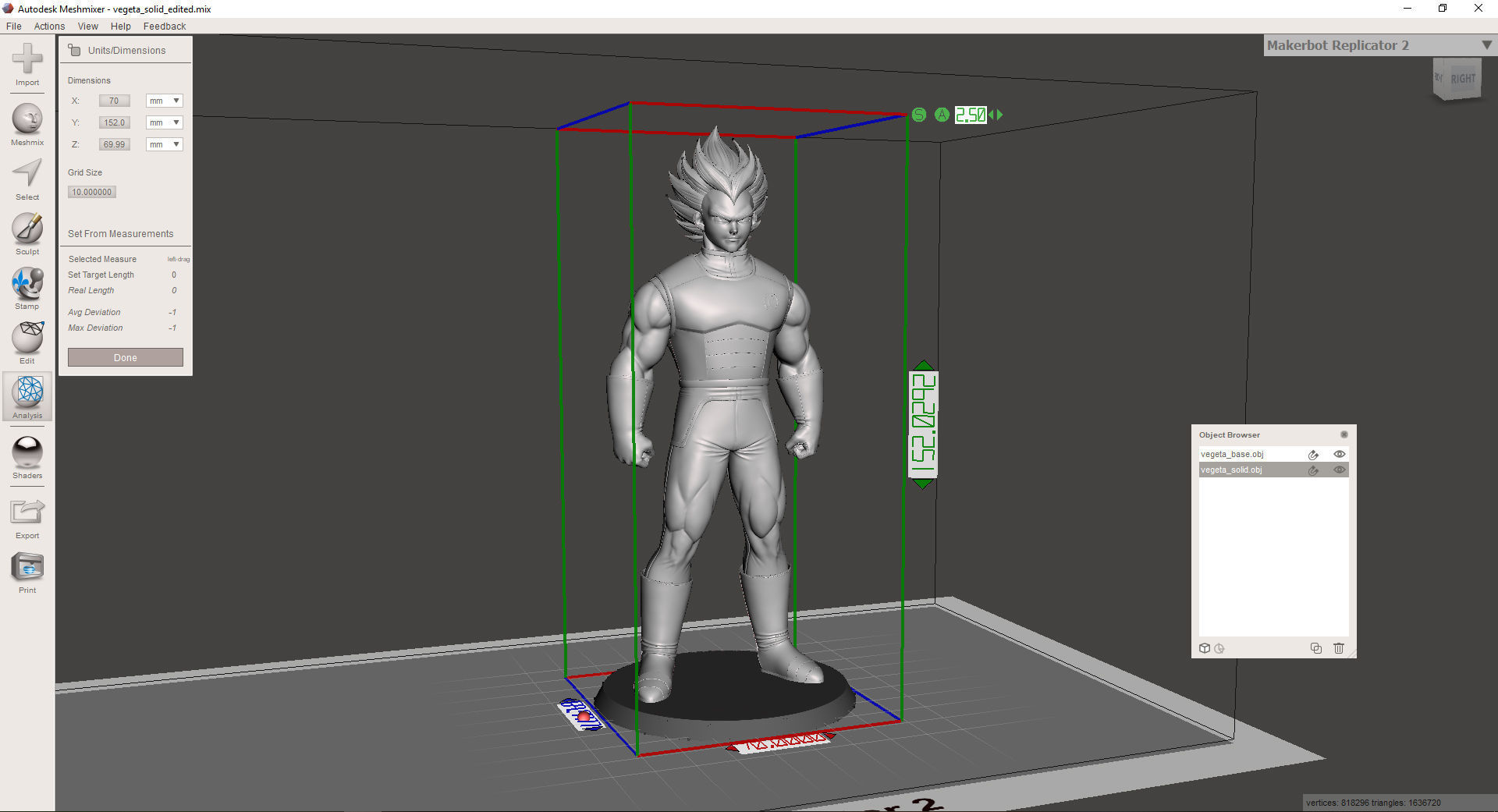
Task: Open the Print tool
Action: [27, 573]
